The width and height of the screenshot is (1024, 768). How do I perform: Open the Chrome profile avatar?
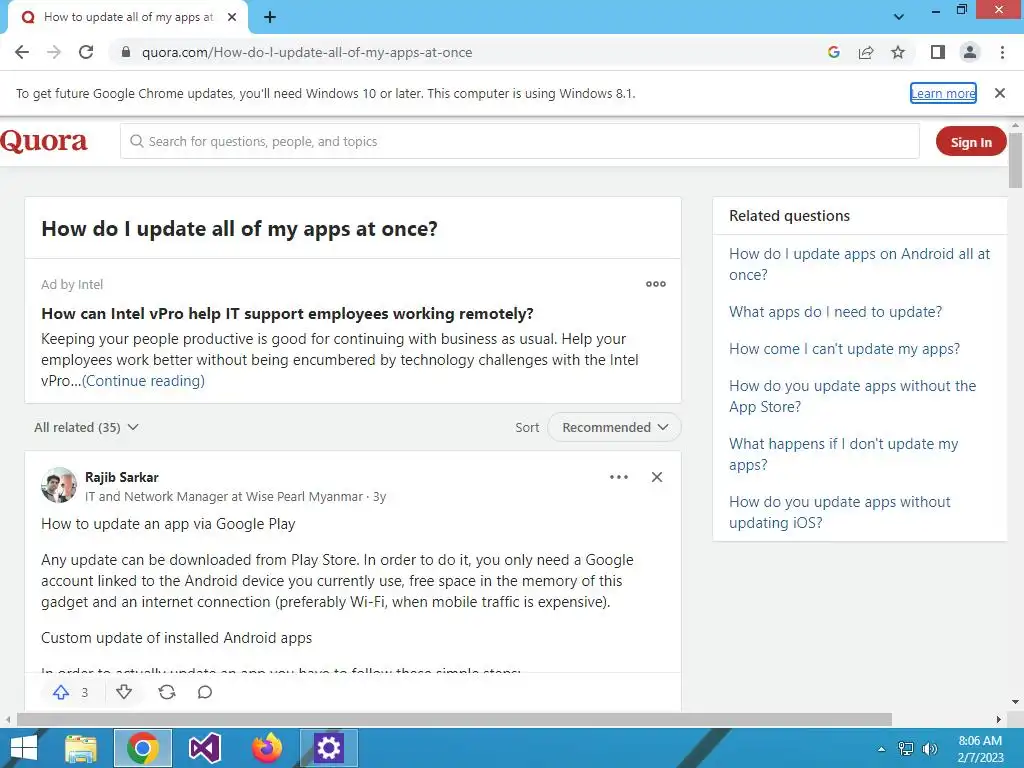coord(970,52)
